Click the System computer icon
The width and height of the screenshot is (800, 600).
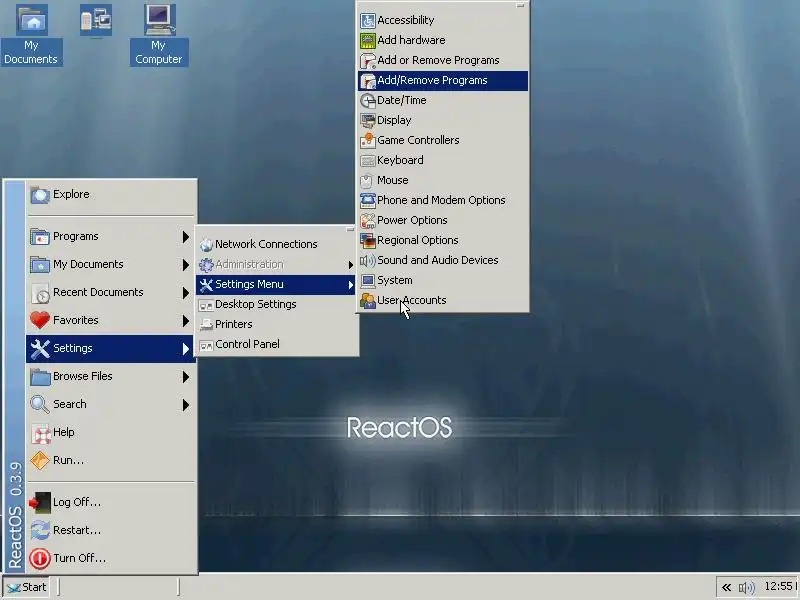tap(367, 281)
